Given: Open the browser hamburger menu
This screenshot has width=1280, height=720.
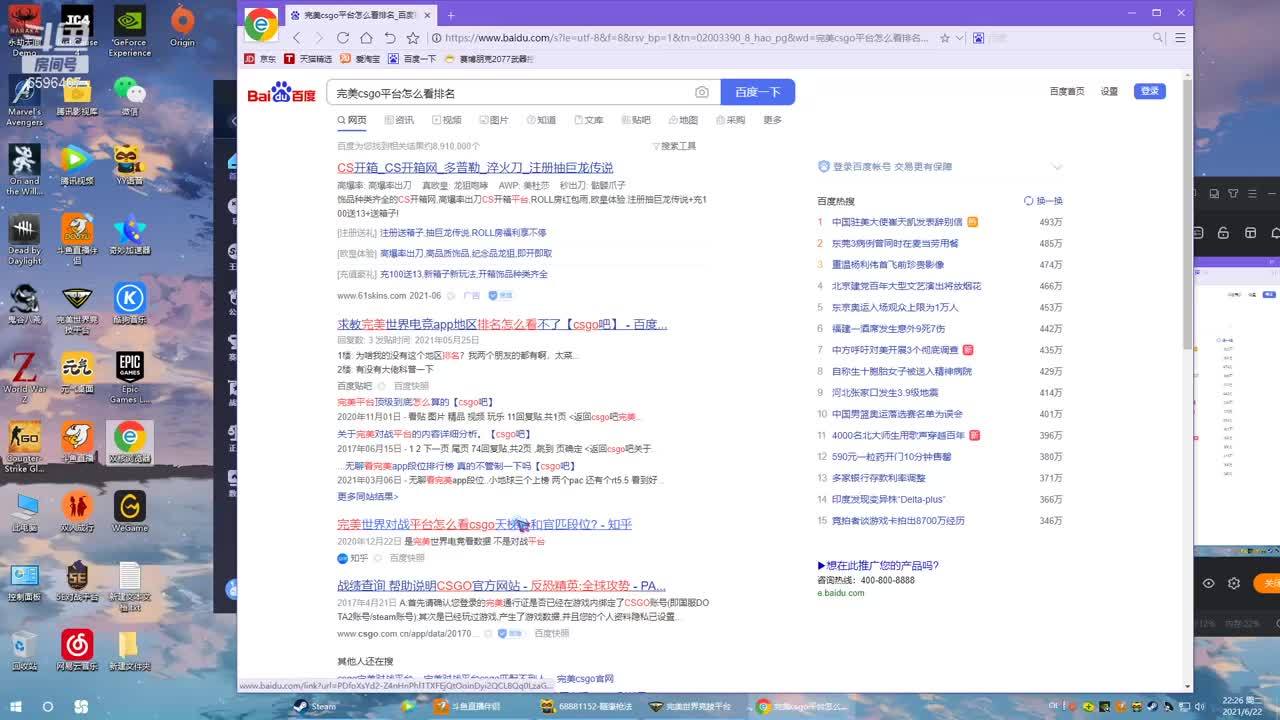Looking at the screenshot, I should pos(1180,38).
